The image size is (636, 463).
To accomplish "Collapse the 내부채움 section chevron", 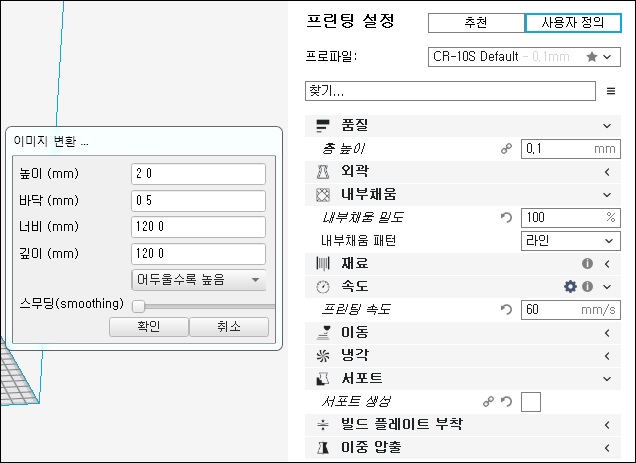I will click(607, 195).
